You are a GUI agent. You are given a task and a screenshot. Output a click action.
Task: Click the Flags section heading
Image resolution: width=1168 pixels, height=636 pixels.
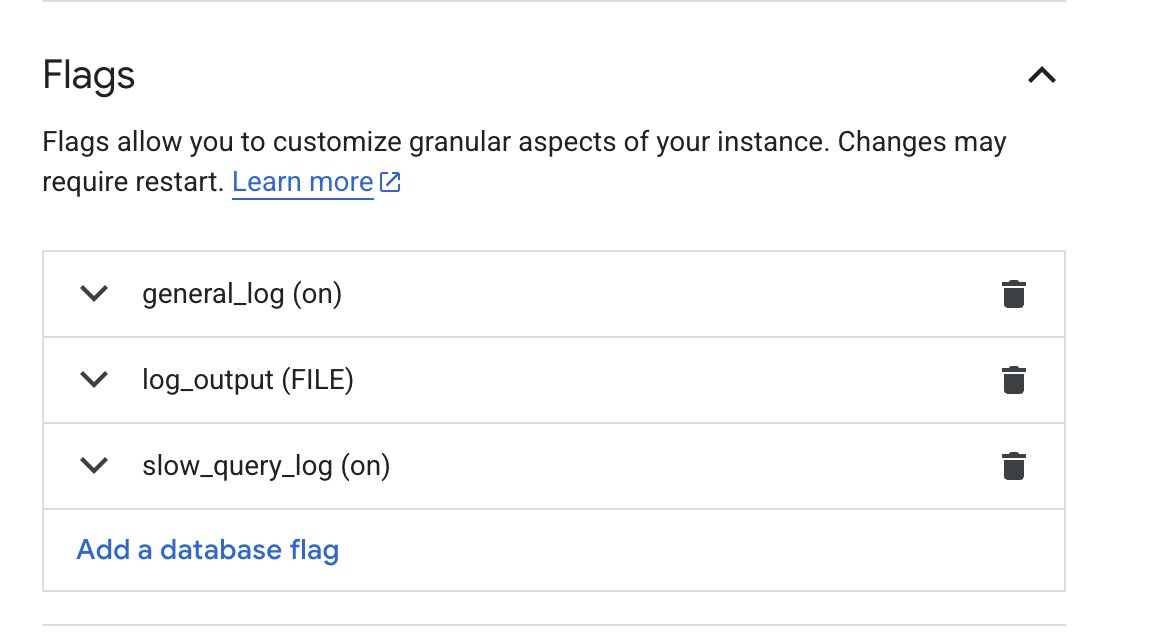pyautogui.click(x=89, y=76)
